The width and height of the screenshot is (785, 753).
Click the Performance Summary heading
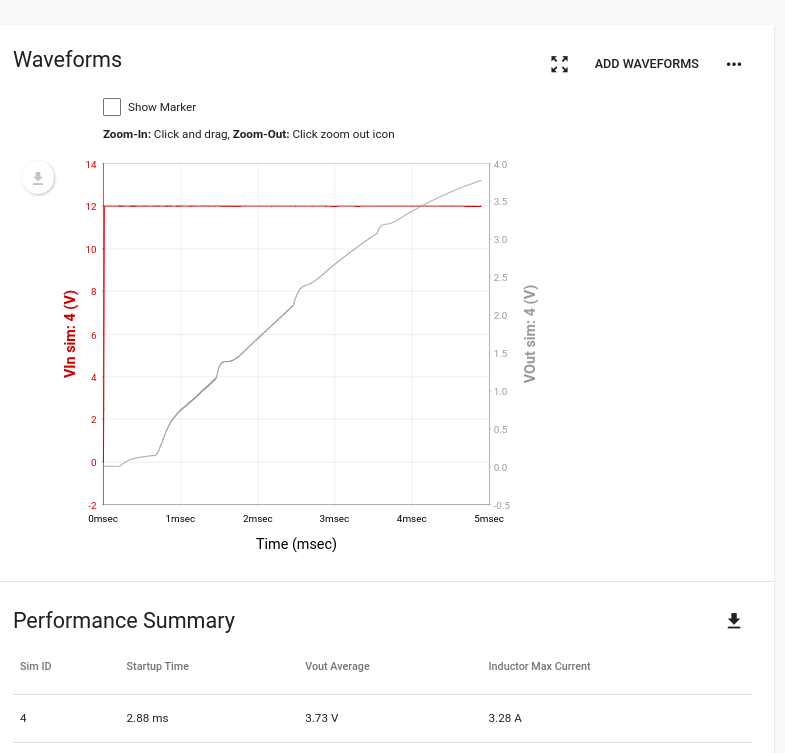(x=124, y=621)
